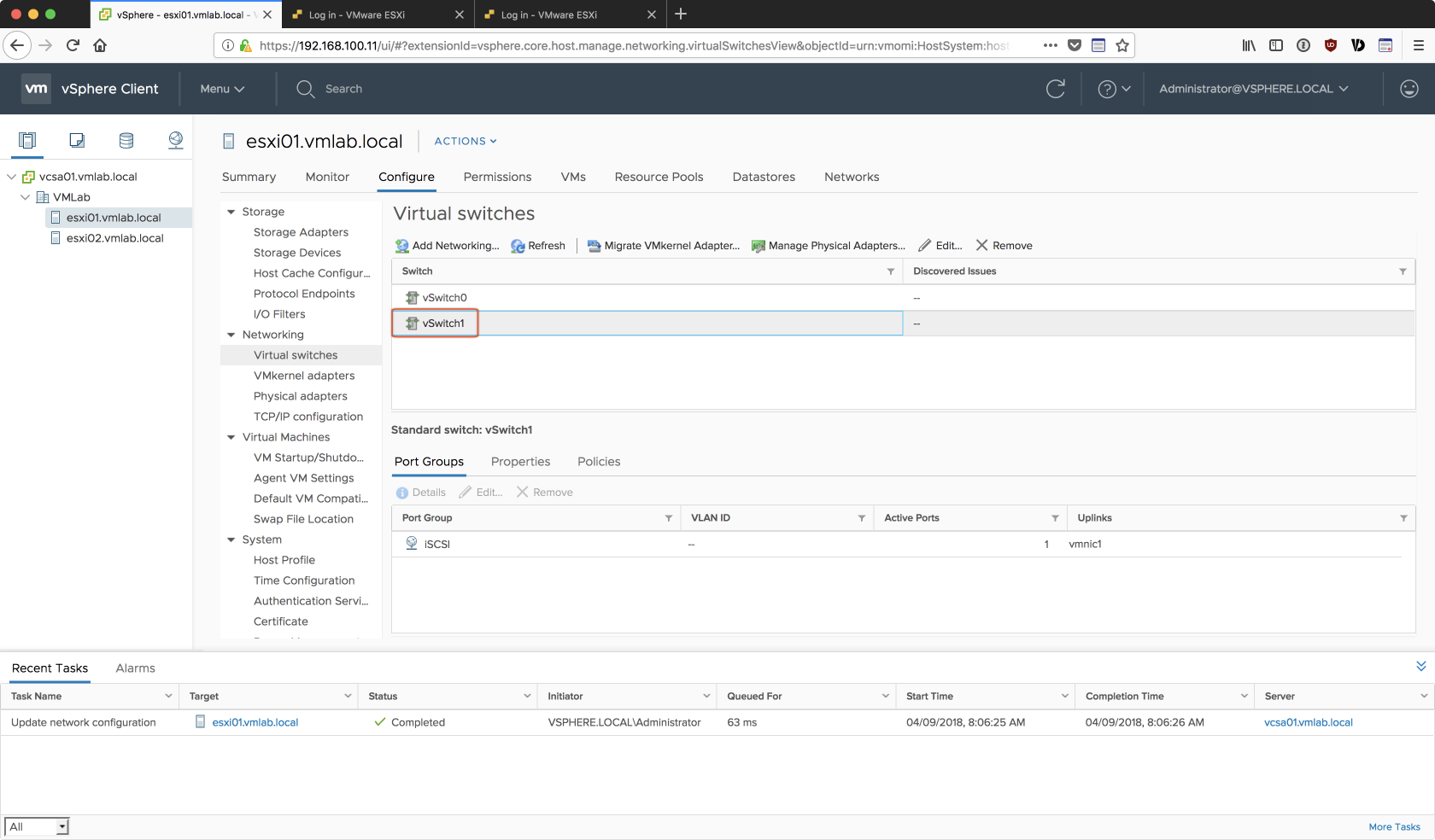Viewport: 1435px width, 840px height.
Task: Open the ACTIONS dropdown for esxi01
Action: 465,142
